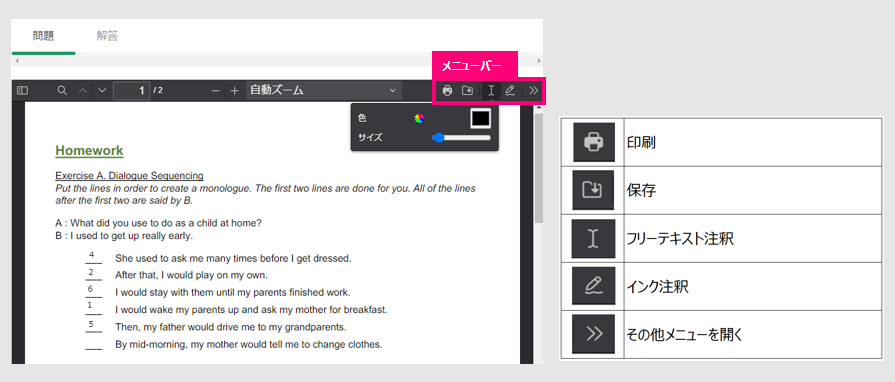Click the 印刷 label in the table

(641, 142)
